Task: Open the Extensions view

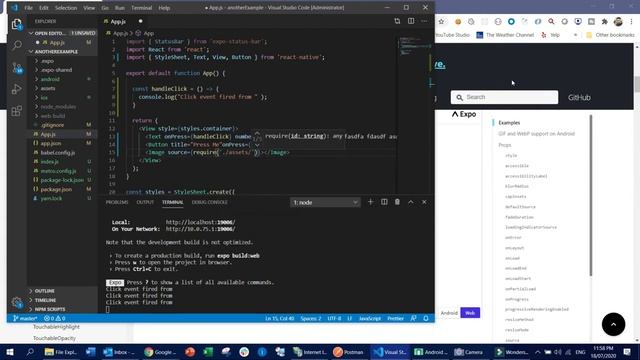Action: [17, 111]
